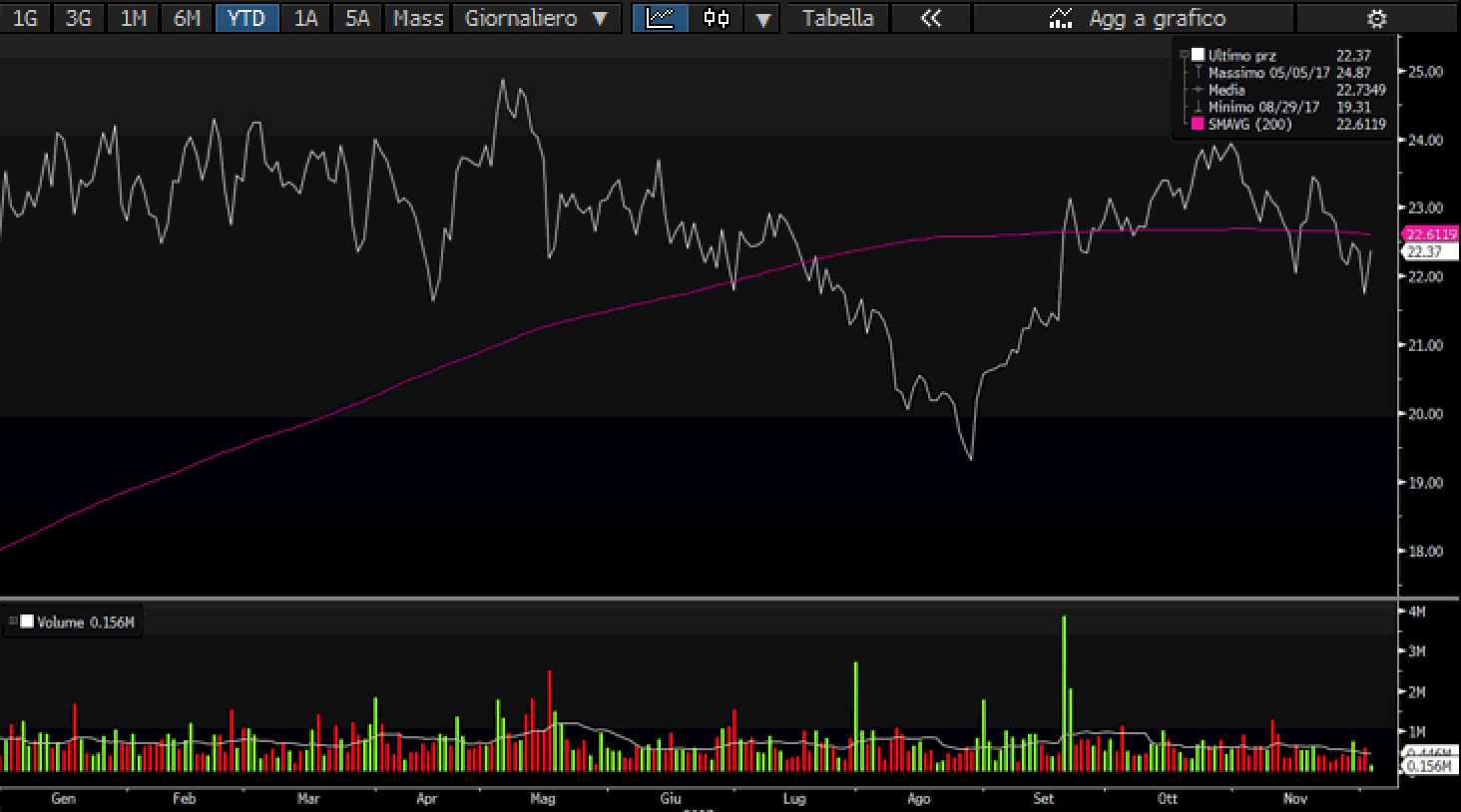Toggle the Volume series white checkbox
This screenshot has width=1461, height=812.
point(28,621)
